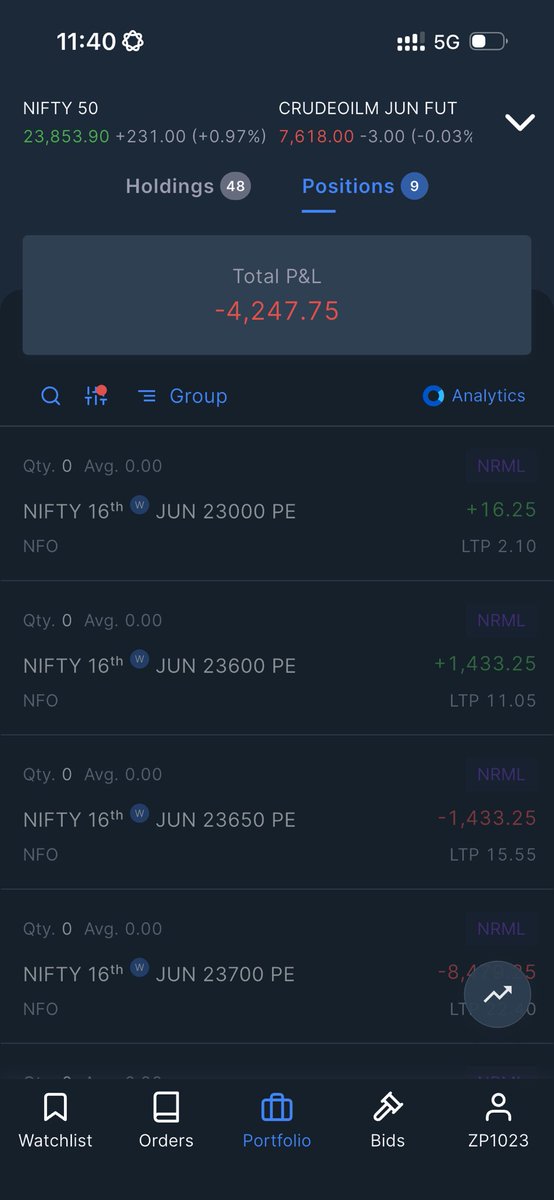Screen dimensions: 554x1200
Task: Tap the Total P&L card
Action: pyautogui.click(x=277, y=295)
